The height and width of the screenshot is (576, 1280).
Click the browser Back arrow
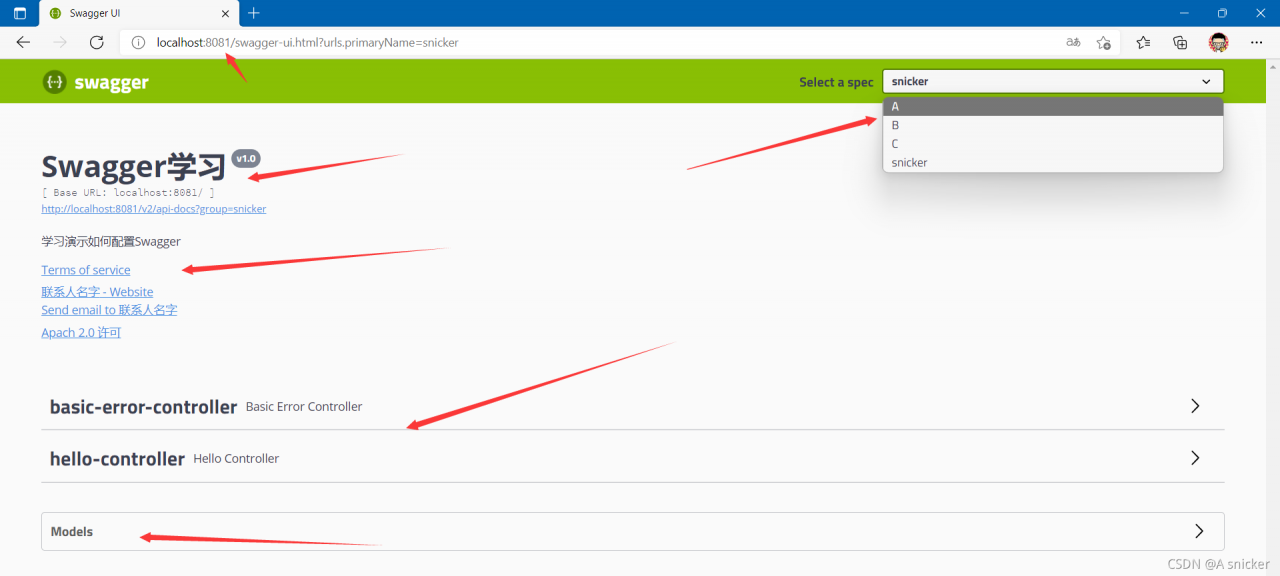pos(23,42)
